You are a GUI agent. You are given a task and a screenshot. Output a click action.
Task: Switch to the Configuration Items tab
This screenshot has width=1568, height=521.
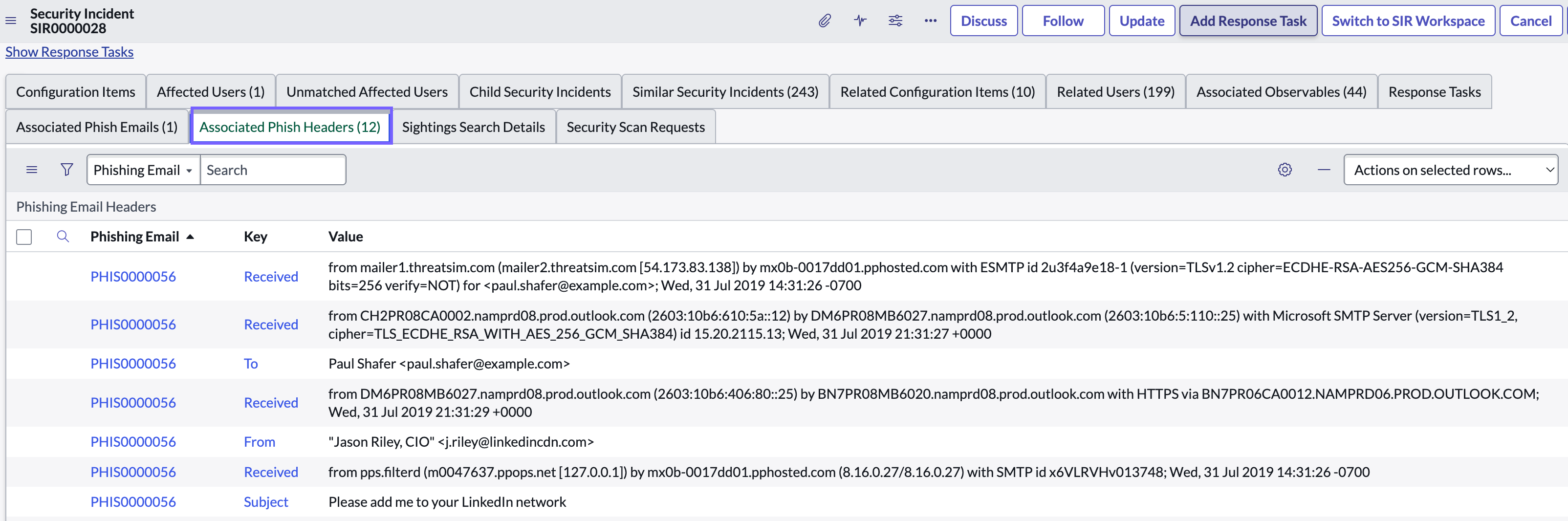click(75, 92)
